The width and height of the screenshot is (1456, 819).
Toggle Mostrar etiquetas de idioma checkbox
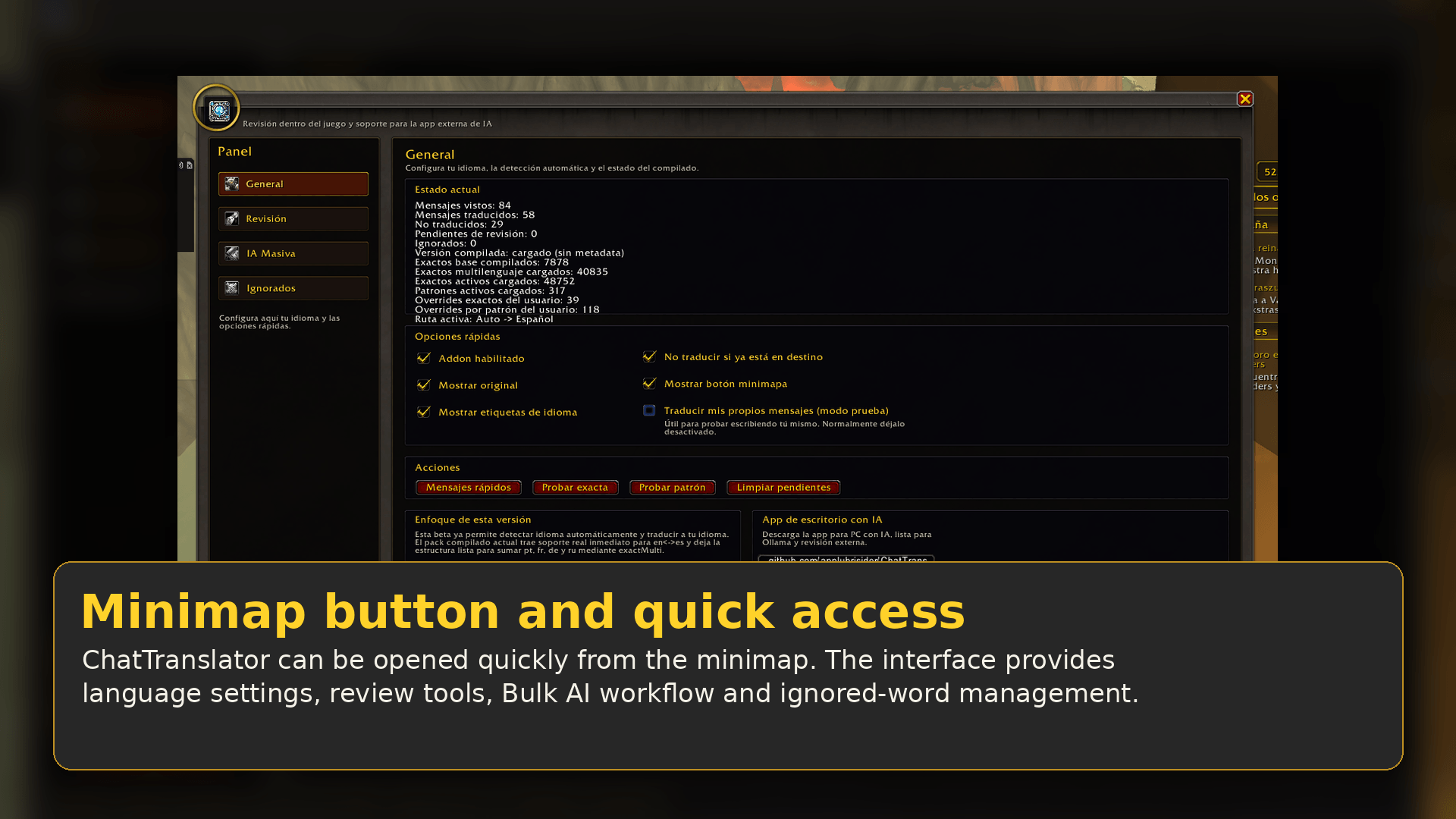(x=424, y=412)
